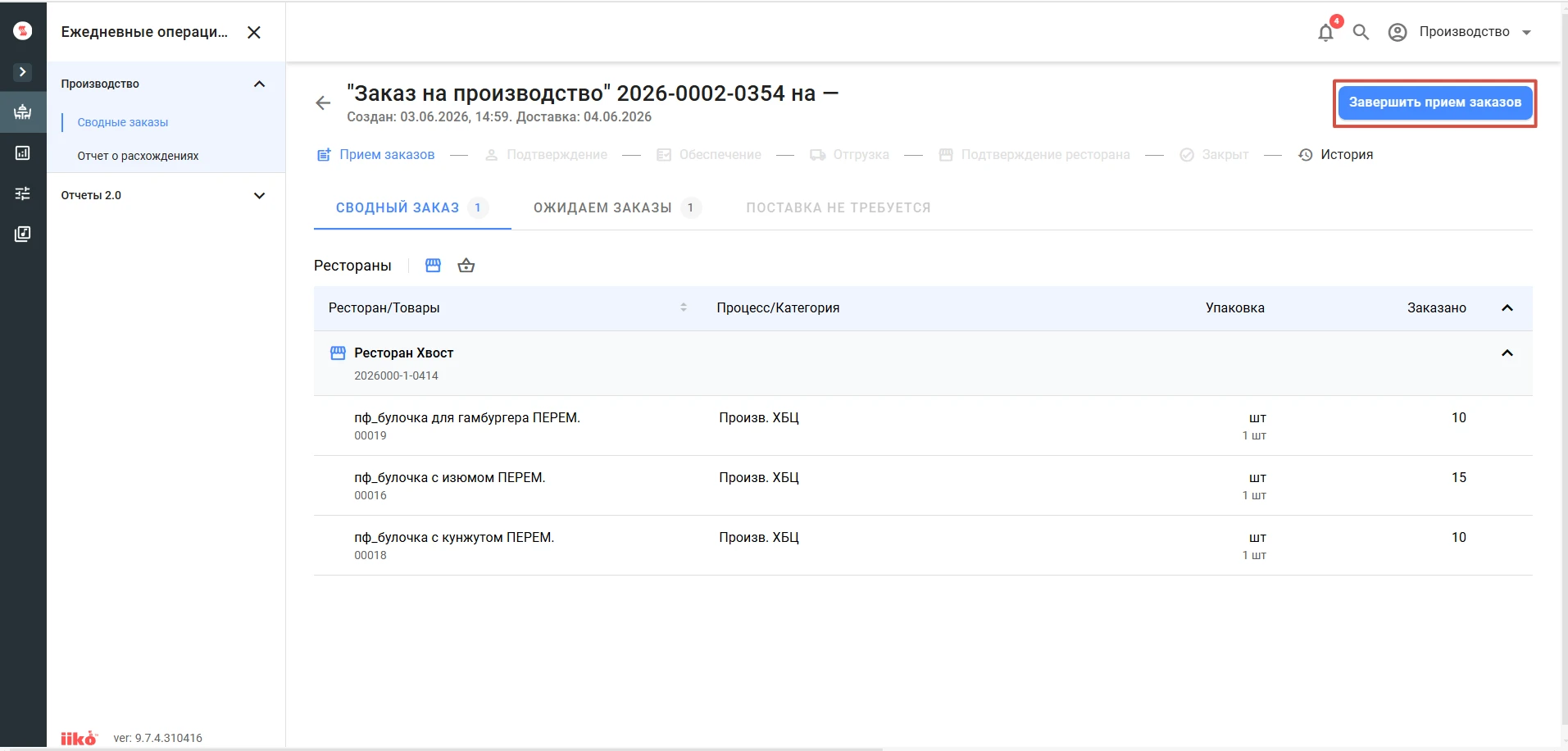Click Завершить прием заказов button

pyautogui.click(x=1435, y=102)
